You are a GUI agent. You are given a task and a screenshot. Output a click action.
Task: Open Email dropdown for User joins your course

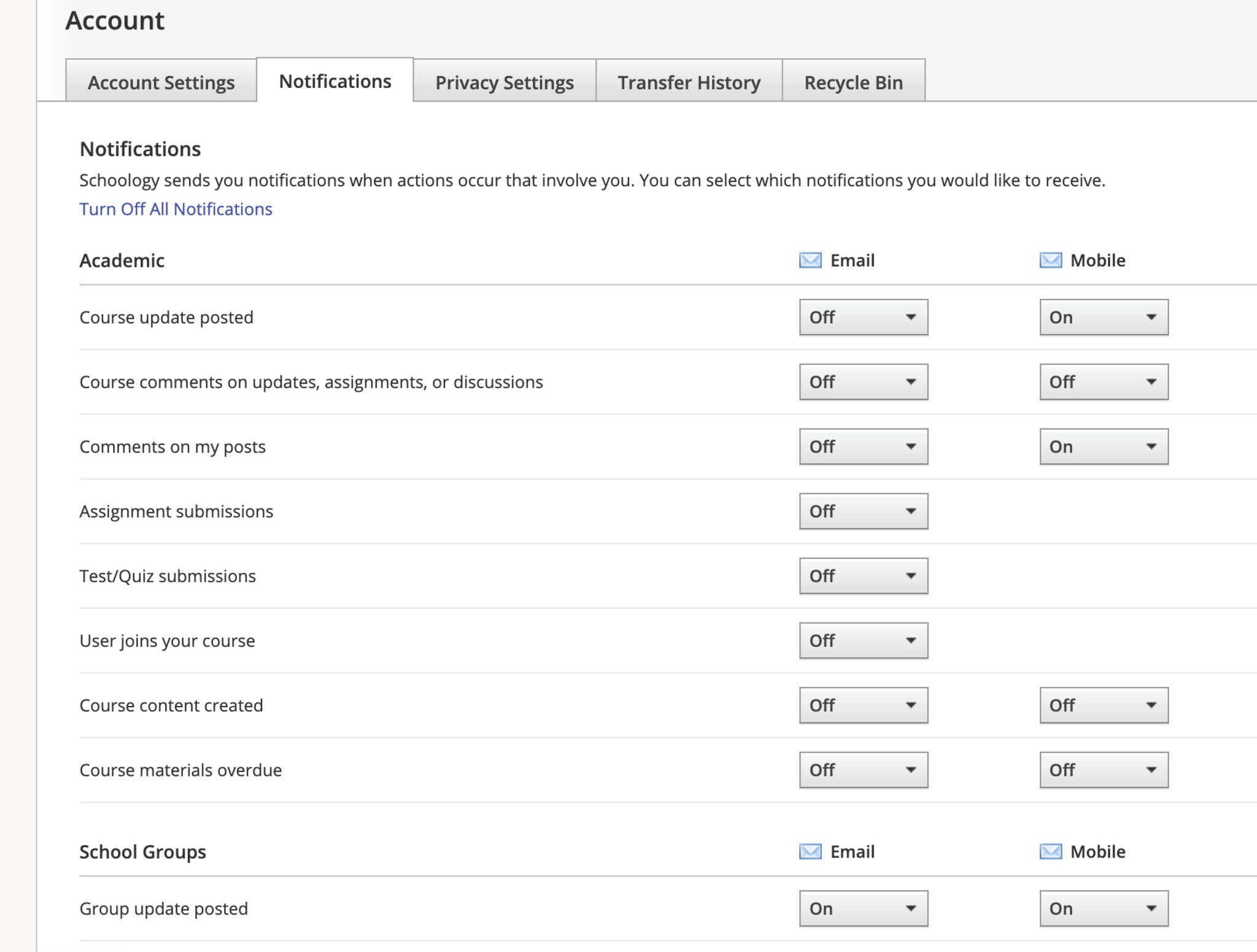pos(863,641)
